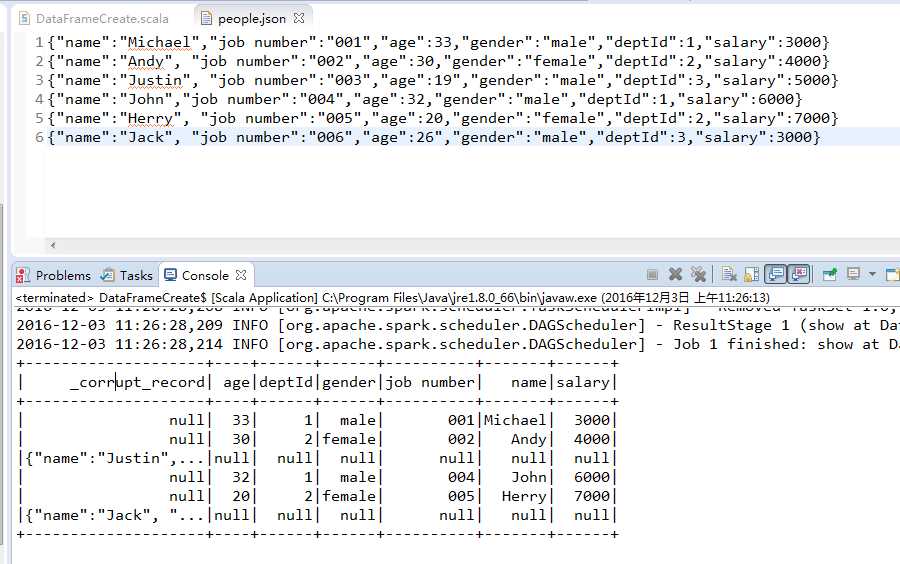Click the corrupt record {"name":"Jack", "... cell
Screen dimensions: 900x564
pyautogui.click(x=115, y=515)
